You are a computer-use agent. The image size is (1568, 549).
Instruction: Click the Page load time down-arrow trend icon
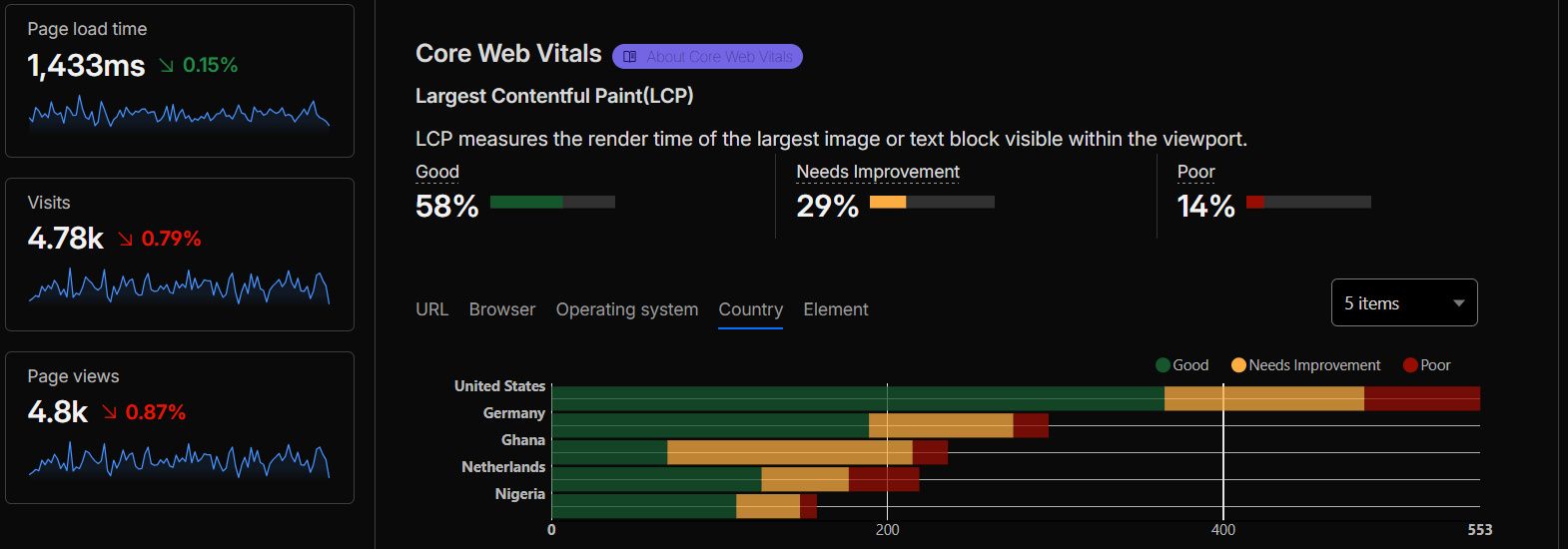(x=167, y=66)
